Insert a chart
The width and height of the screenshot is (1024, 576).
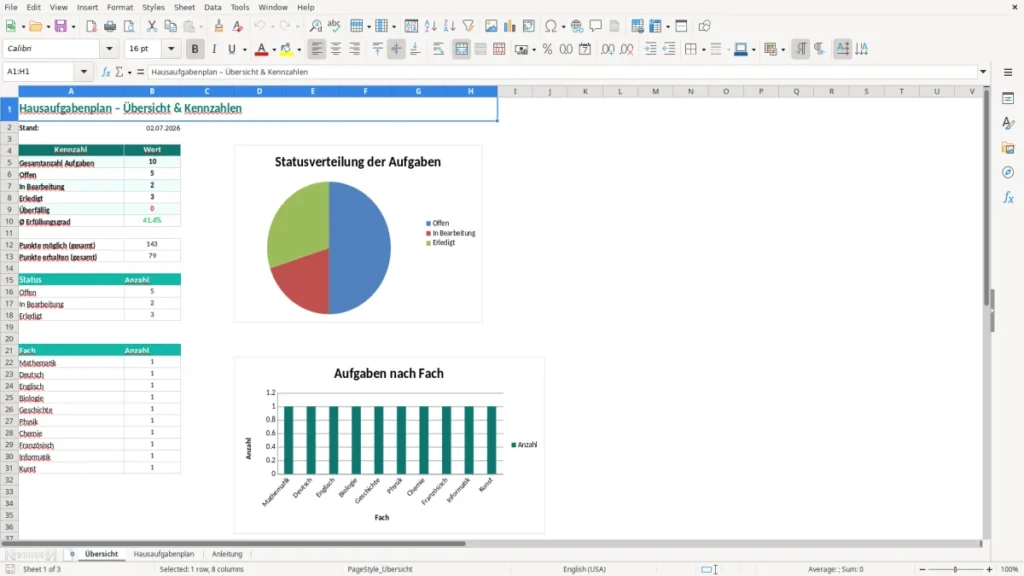(510, 26)
